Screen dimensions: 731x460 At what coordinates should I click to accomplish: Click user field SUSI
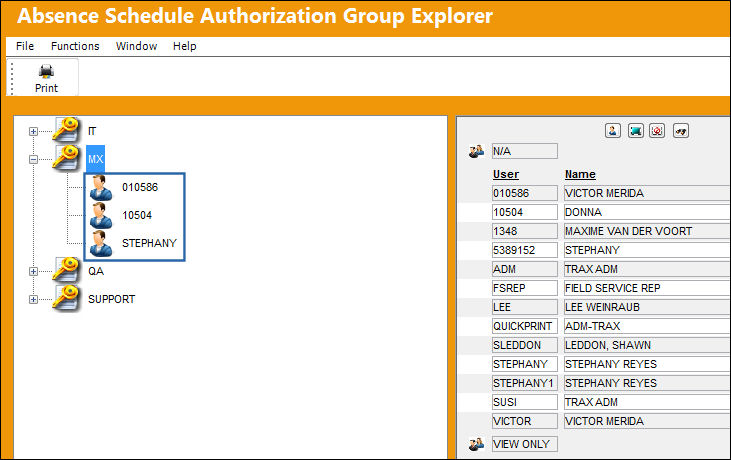(524, 402)
